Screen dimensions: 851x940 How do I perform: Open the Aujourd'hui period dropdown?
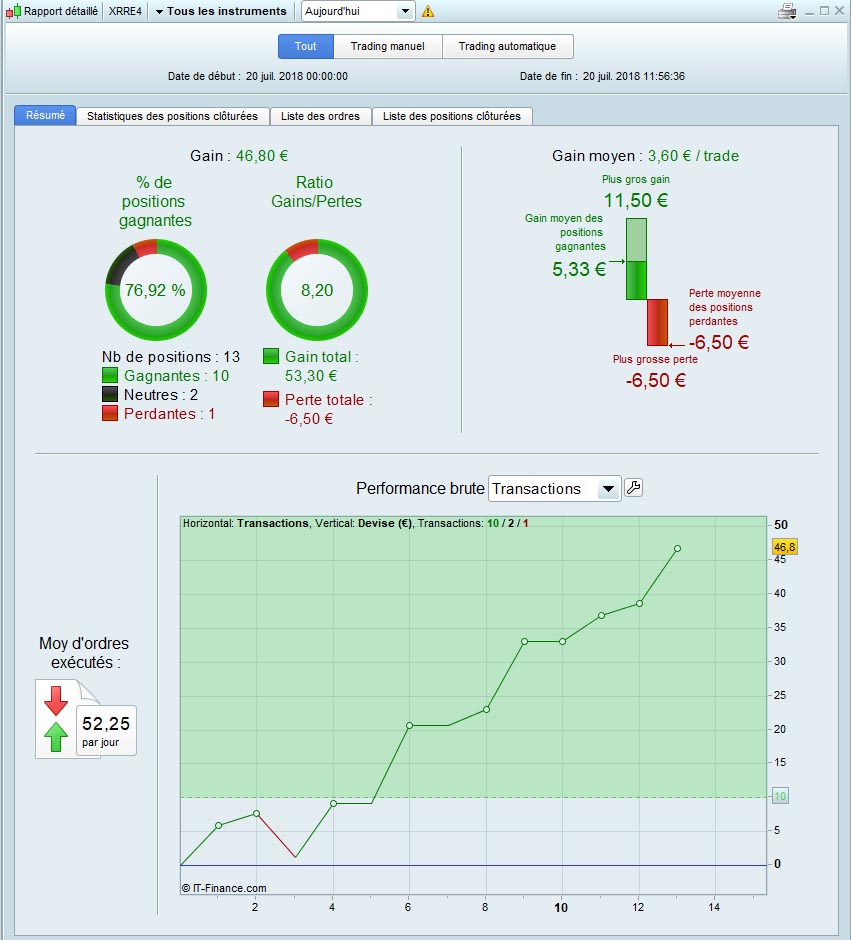click(x=358, y=11)
